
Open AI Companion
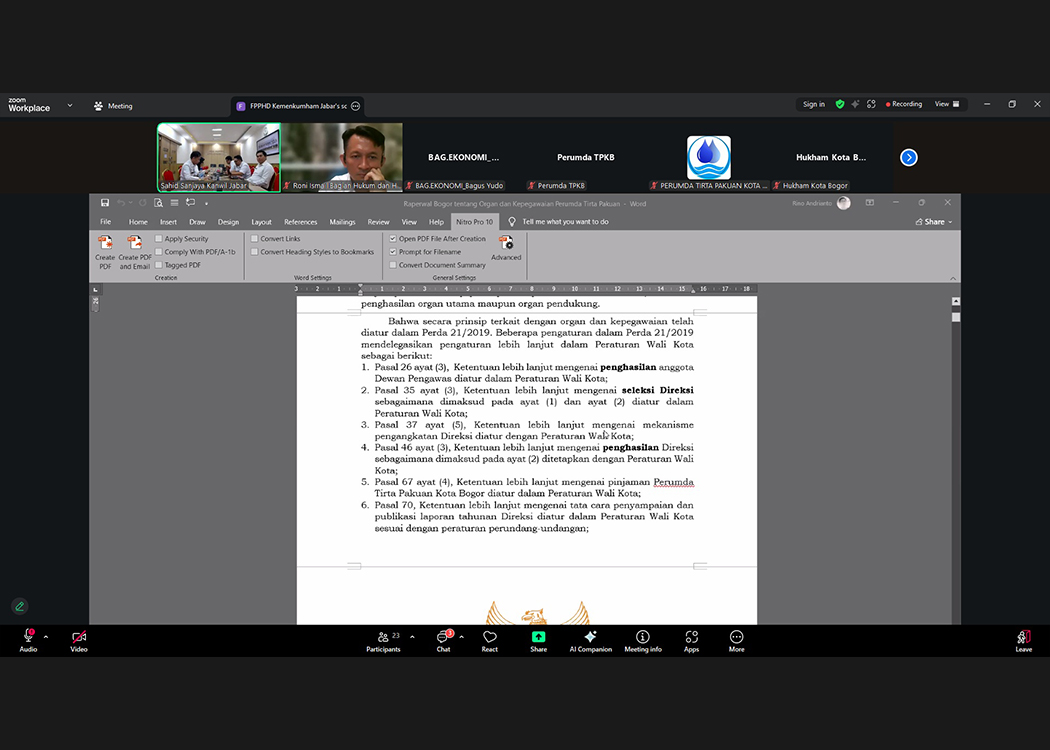pyautogui.click(x=590, y=638)
